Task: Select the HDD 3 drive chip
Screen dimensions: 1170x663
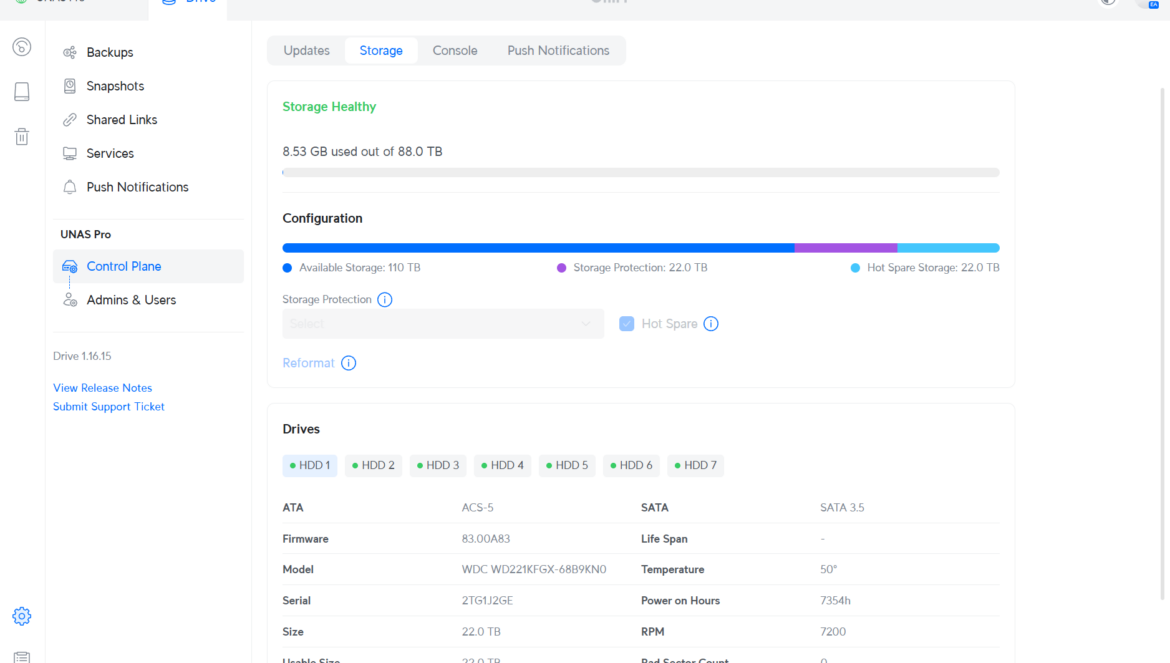Action: coord(438,465)
